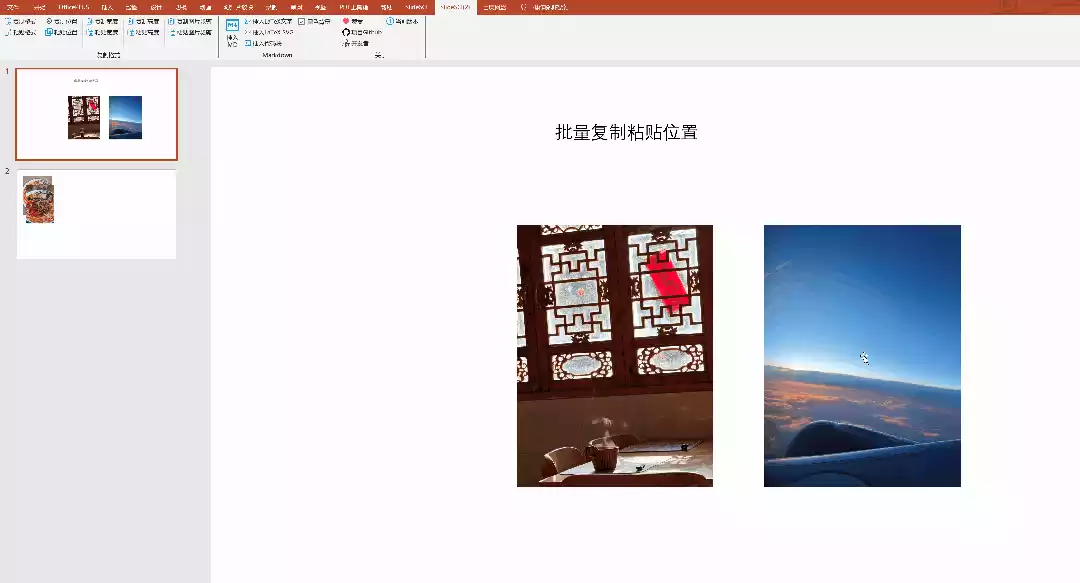The image size is (1080, 583).
Task: Click the insert inline formula text icon
Action: click(x=244, y=20)
